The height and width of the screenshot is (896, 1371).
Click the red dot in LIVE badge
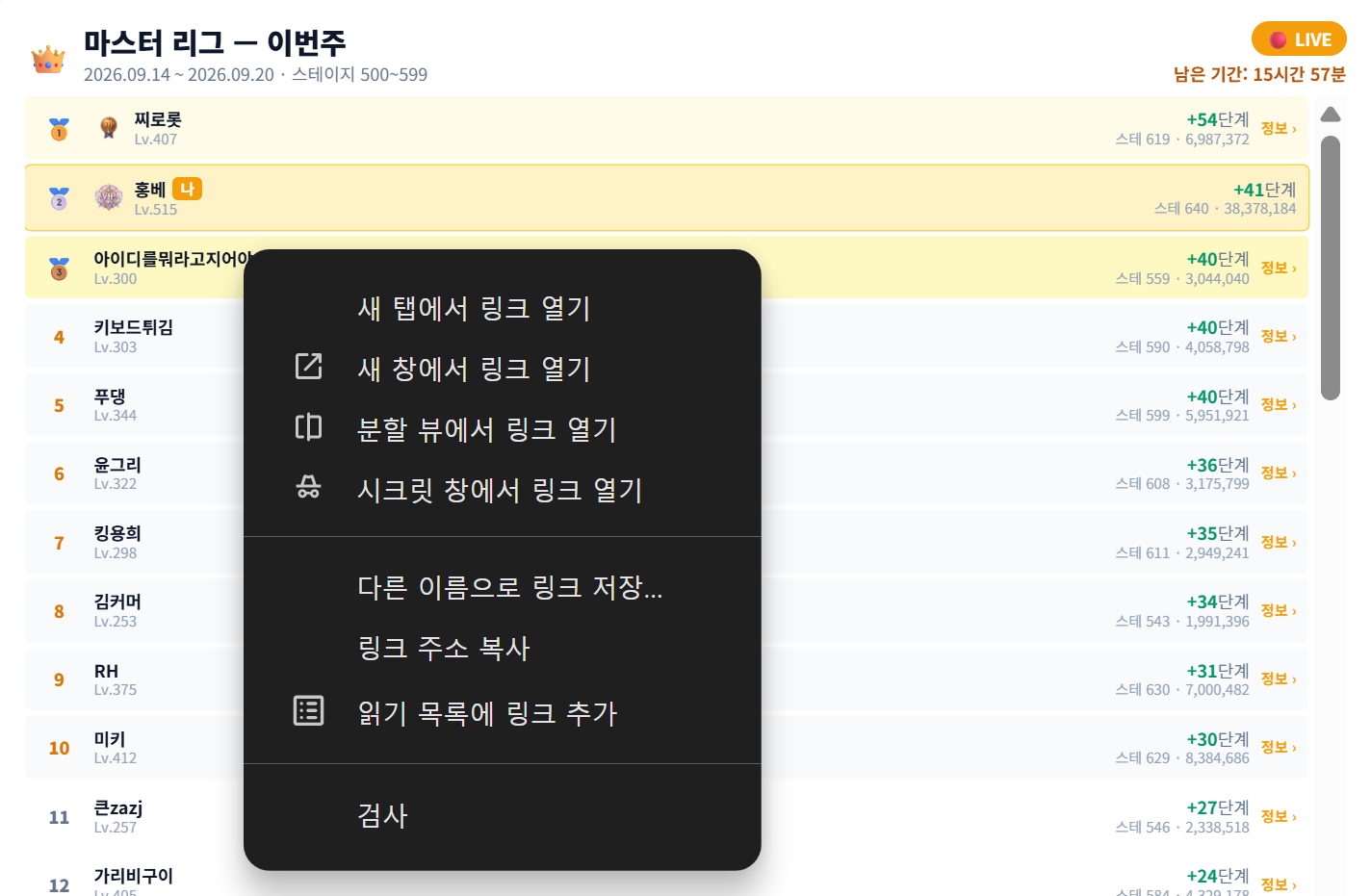(x=1279, y=39)
